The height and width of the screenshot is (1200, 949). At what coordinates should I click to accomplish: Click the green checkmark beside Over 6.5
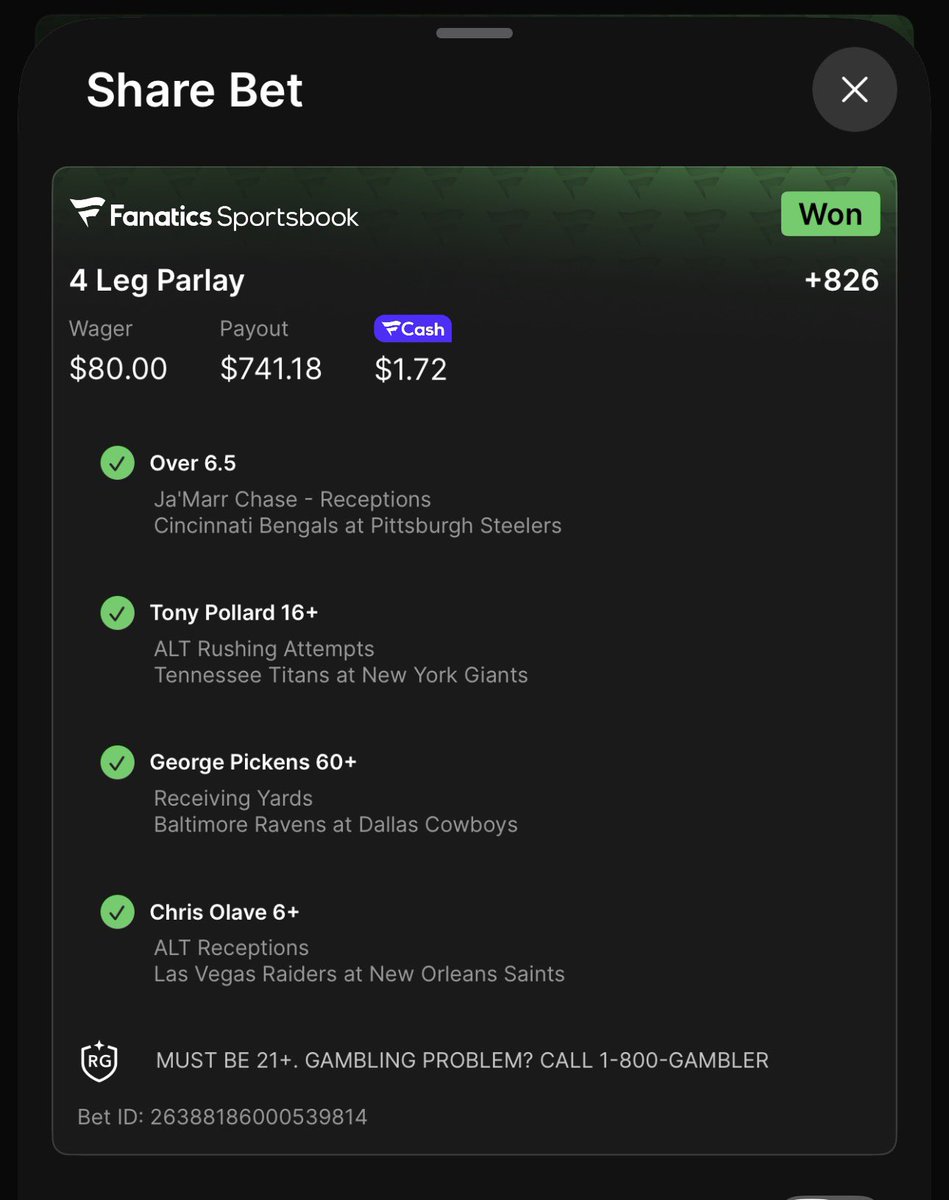point(117,463)
